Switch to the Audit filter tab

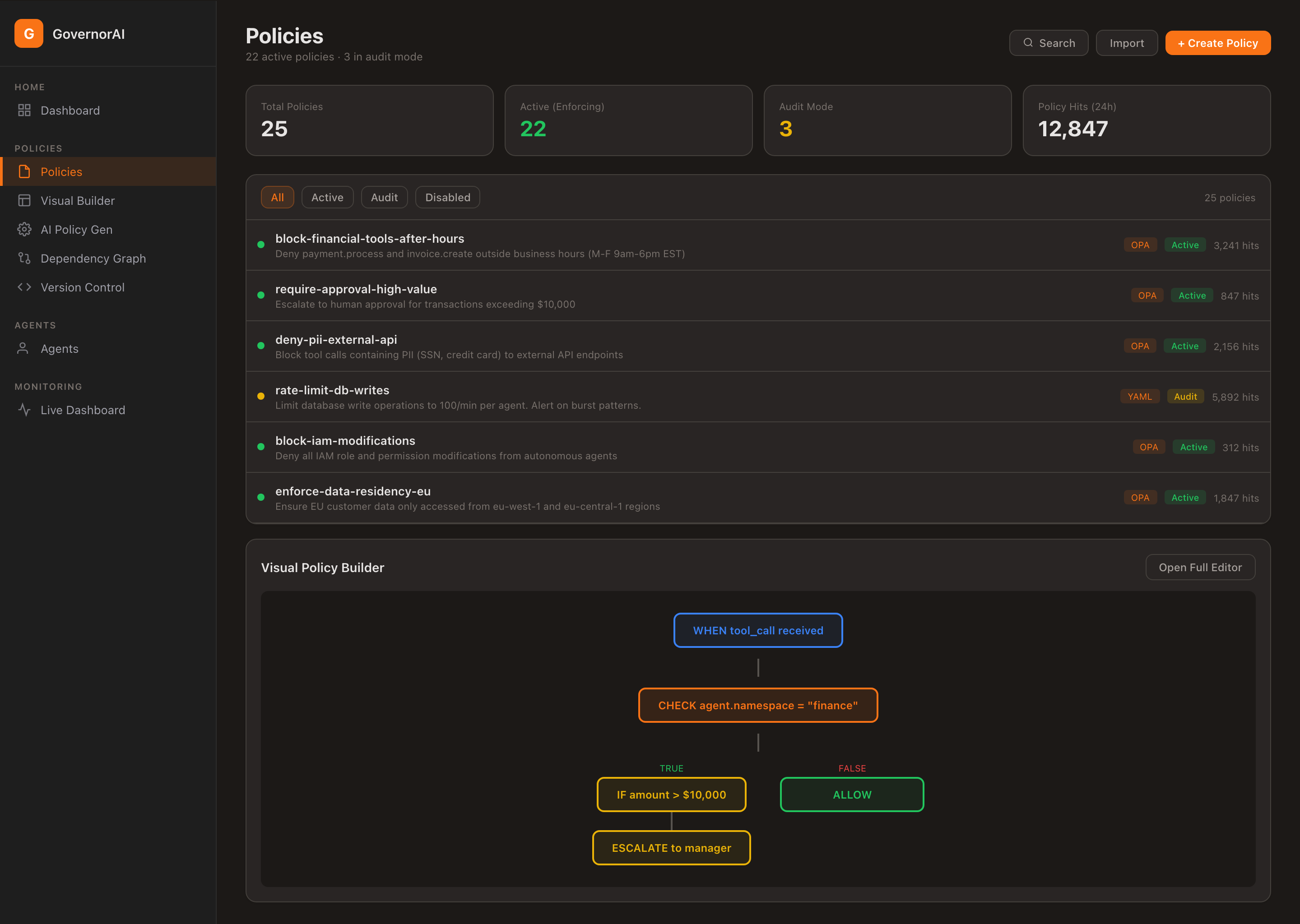pos(384,197)
